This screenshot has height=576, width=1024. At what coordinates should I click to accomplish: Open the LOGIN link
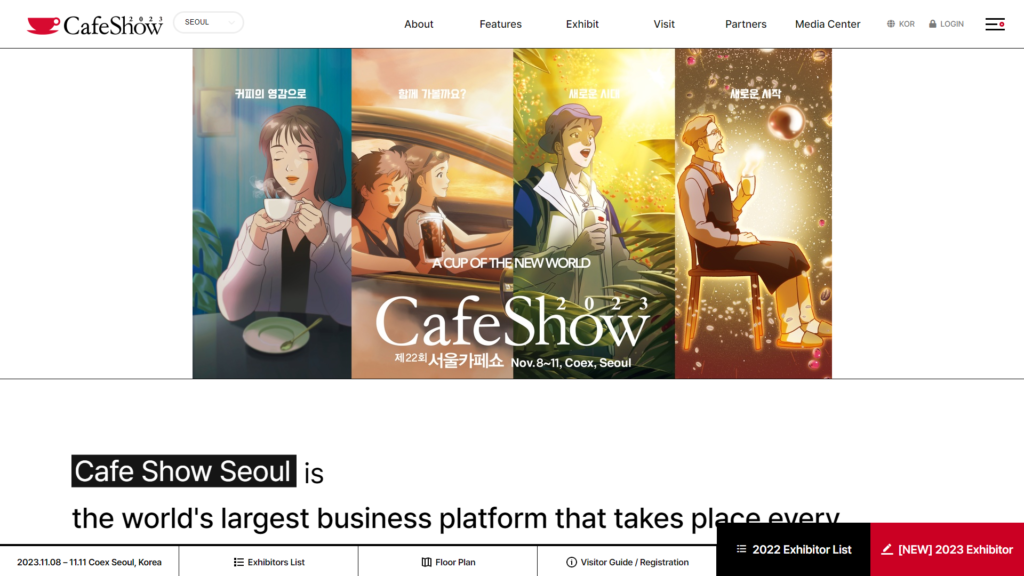click(x=952, y=24)
